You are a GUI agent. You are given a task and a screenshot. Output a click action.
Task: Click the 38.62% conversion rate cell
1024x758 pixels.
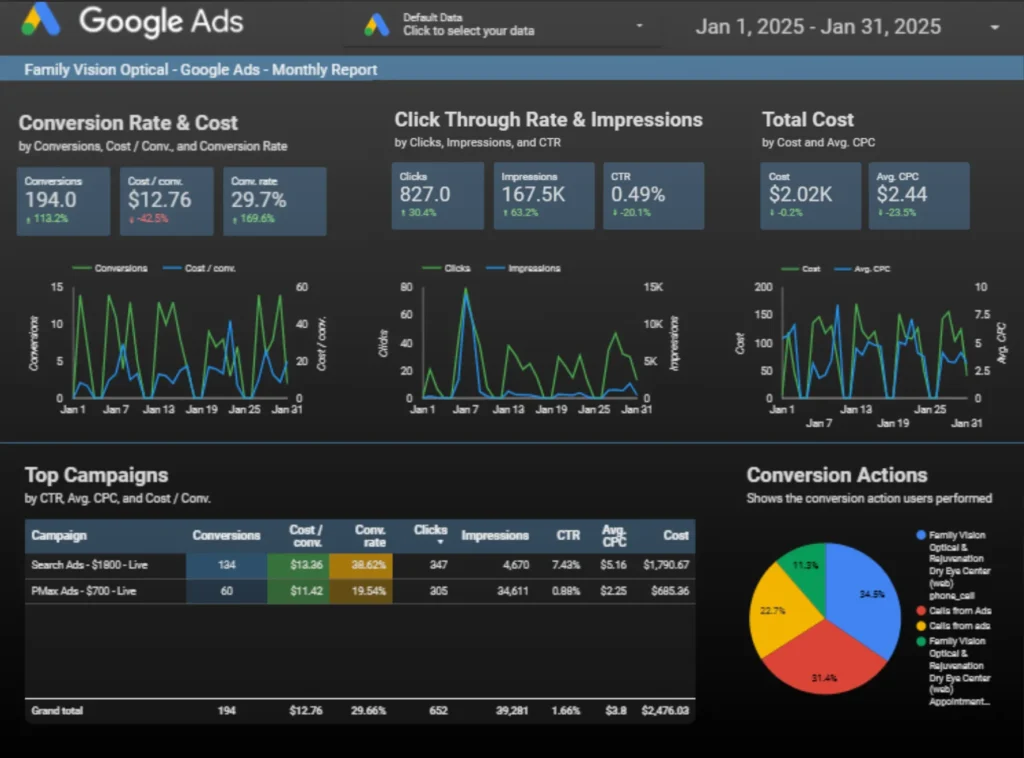pos(361,565)
